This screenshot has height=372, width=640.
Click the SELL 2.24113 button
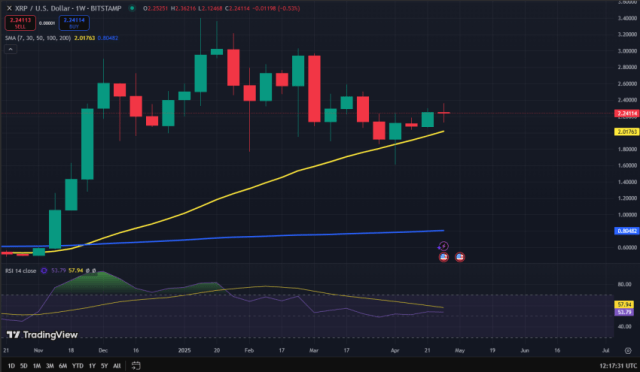point(20,23)
